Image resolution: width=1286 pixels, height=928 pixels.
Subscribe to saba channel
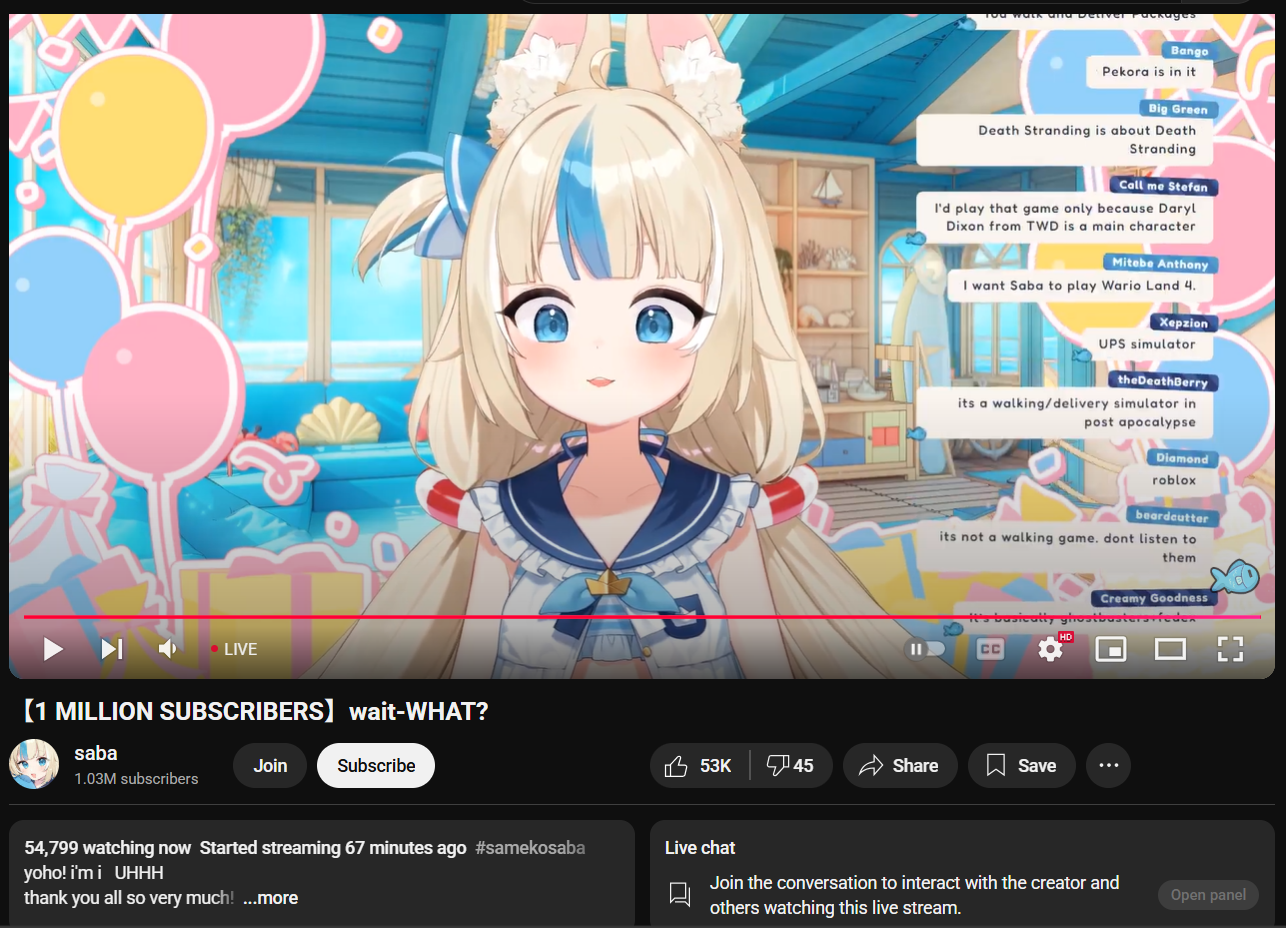pos(376,765)
